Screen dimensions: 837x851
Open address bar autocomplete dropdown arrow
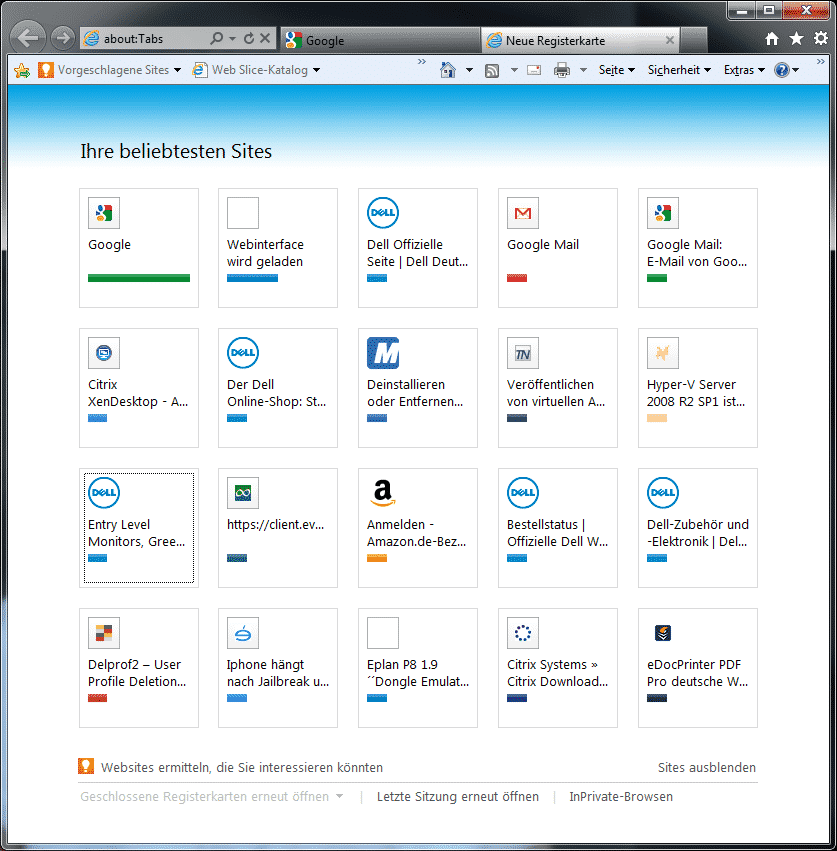tap(232, 39)
